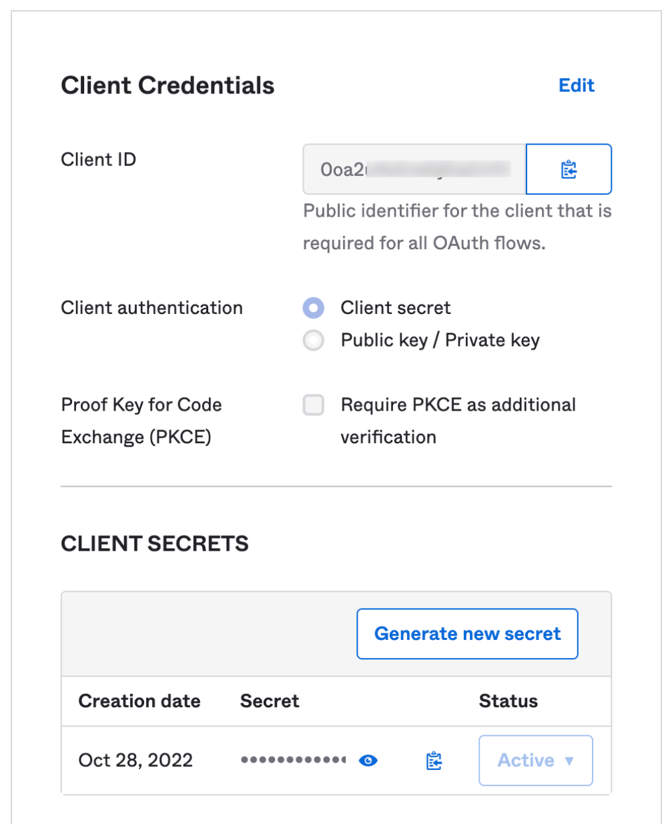
Task: Click the masked secret dots
Action: (x=293, y=761)
